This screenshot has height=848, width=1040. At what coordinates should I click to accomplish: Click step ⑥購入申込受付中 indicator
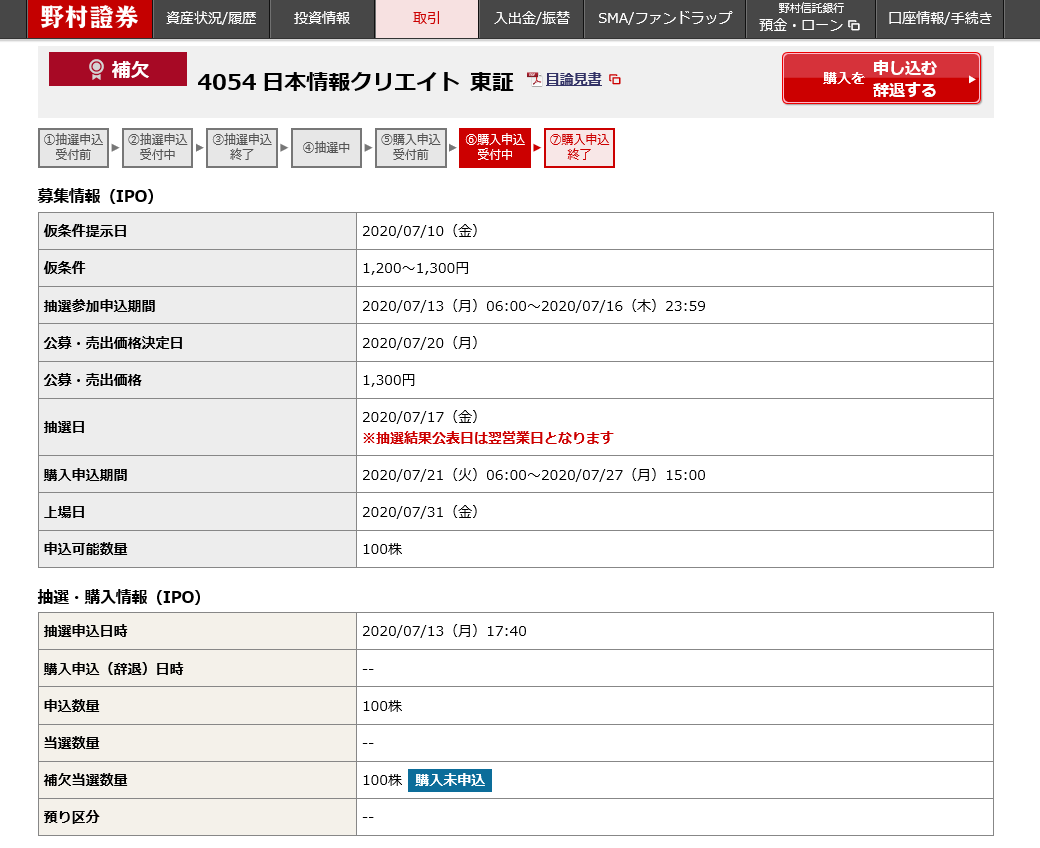pos(494,147)
